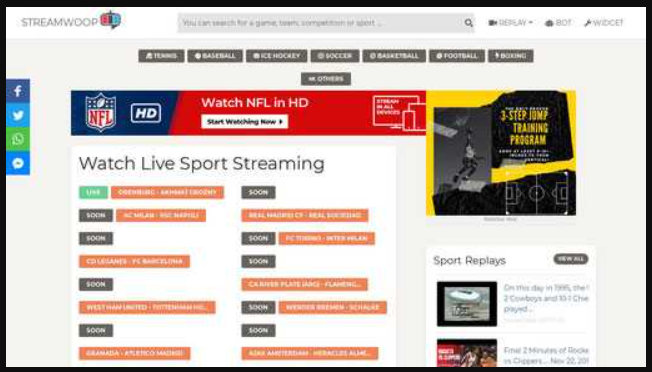Open the Rockets vs Clippers replay thumbnail
The image size is (652, 372).
coord(467,352)
